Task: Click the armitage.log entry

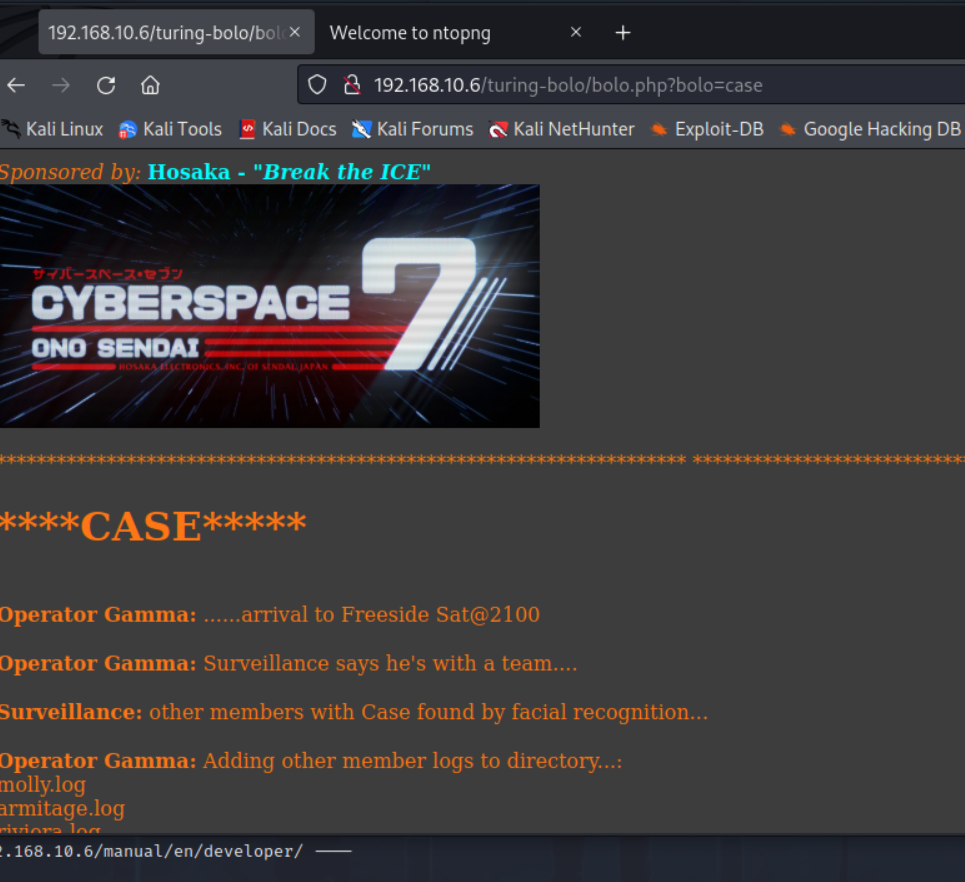Action: pyautogui.click(x=62, y=808)
